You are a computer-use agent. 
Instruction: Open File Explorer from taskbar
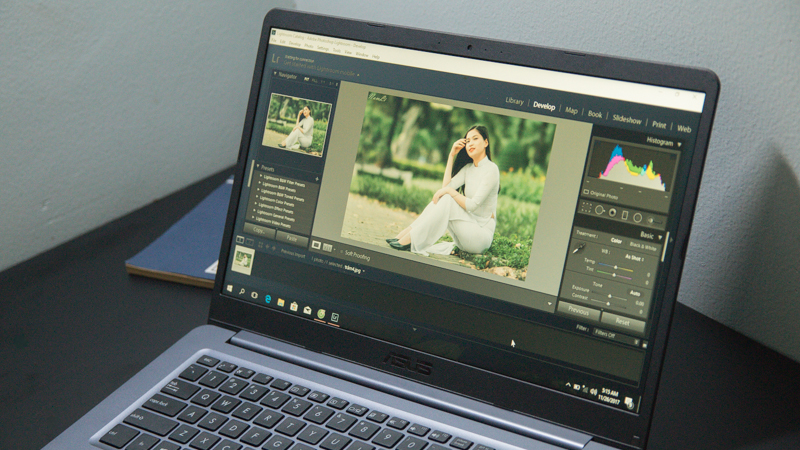click(x=281, y=303)
